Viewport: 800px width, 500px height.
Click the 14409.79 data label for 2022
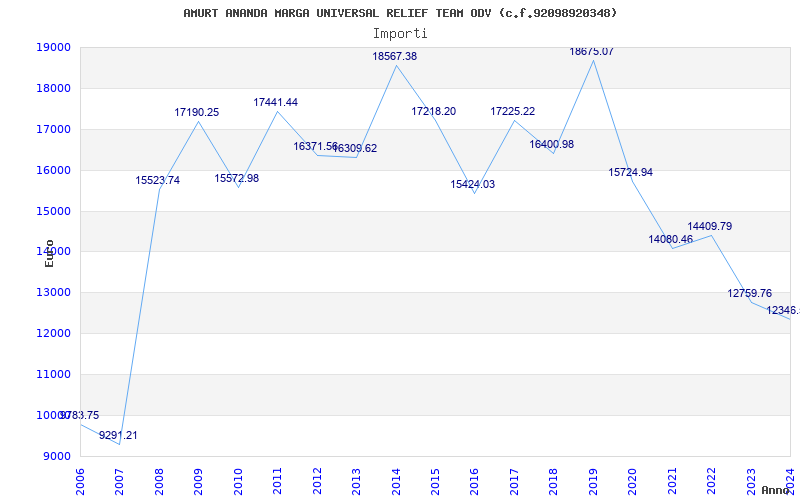(710, 226)
